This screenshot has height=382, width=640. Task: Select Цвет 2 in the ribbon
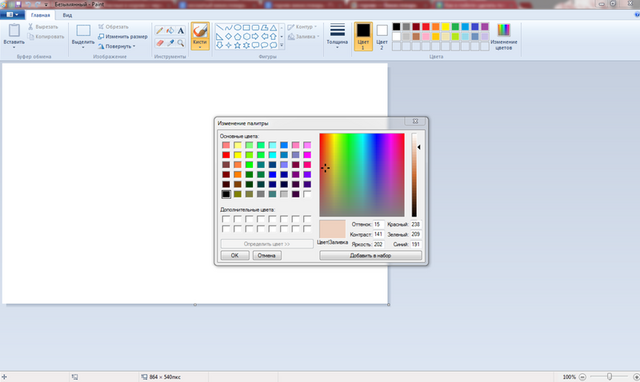[382, 36]
